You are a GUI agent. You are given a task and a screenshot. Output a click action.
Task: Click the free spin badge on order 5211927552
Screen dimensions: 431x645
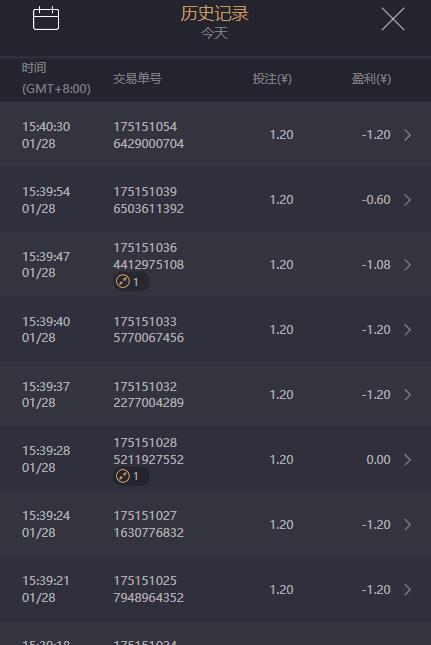tap(131, 476)
